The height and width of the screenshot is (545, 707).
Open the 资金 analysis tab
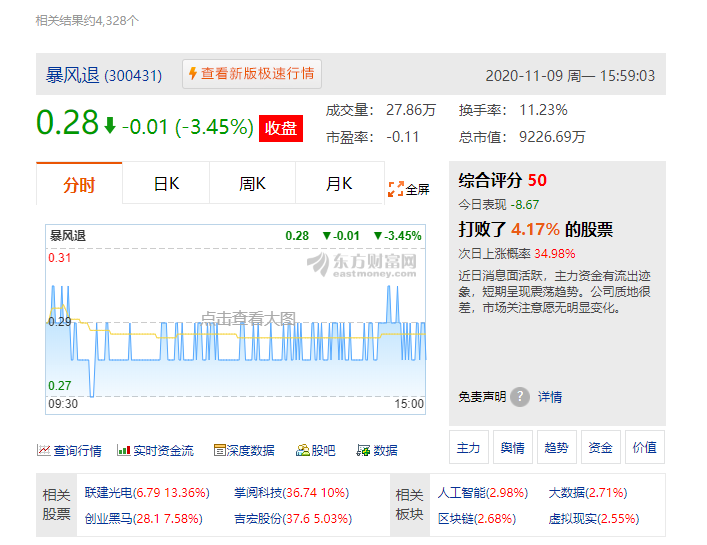601,447
